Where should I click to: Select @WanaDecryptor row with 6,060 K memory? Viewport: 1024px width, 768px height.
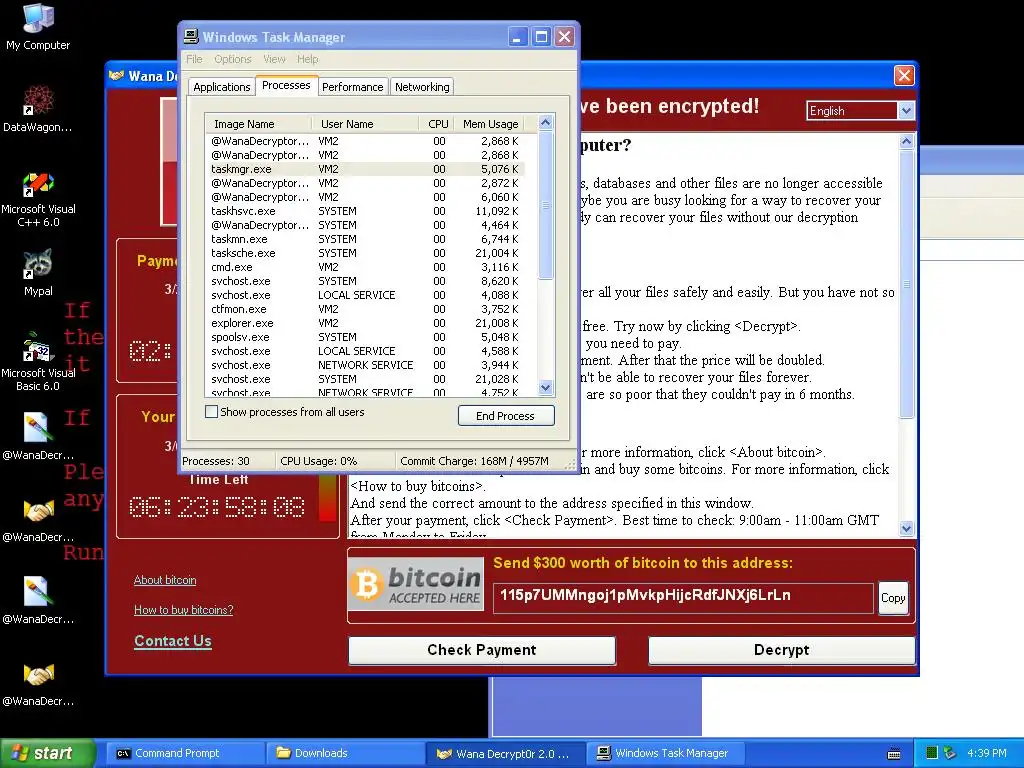[365, 197]
